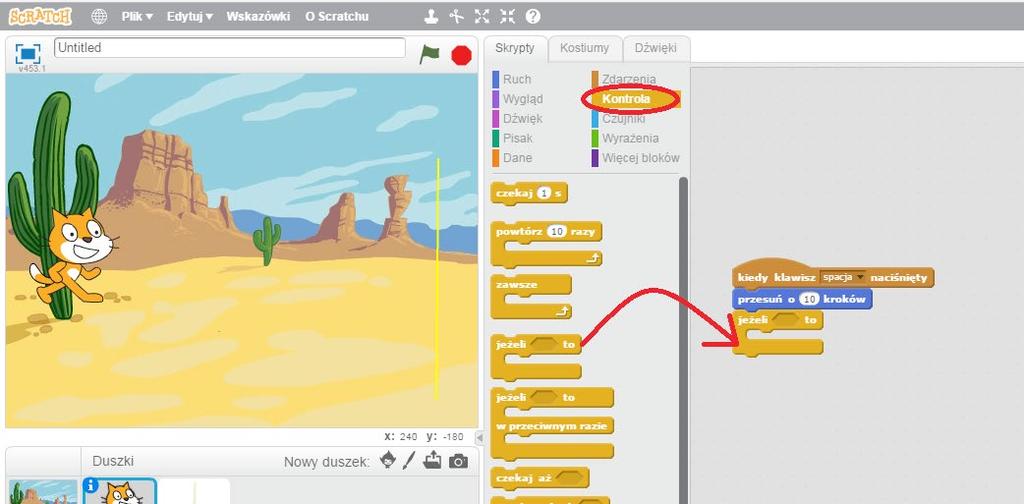This screenshot has height=504, width=1024.
Task: Click the cat sprite on stage
Action: pyautogui.click(x=74, y=257)
